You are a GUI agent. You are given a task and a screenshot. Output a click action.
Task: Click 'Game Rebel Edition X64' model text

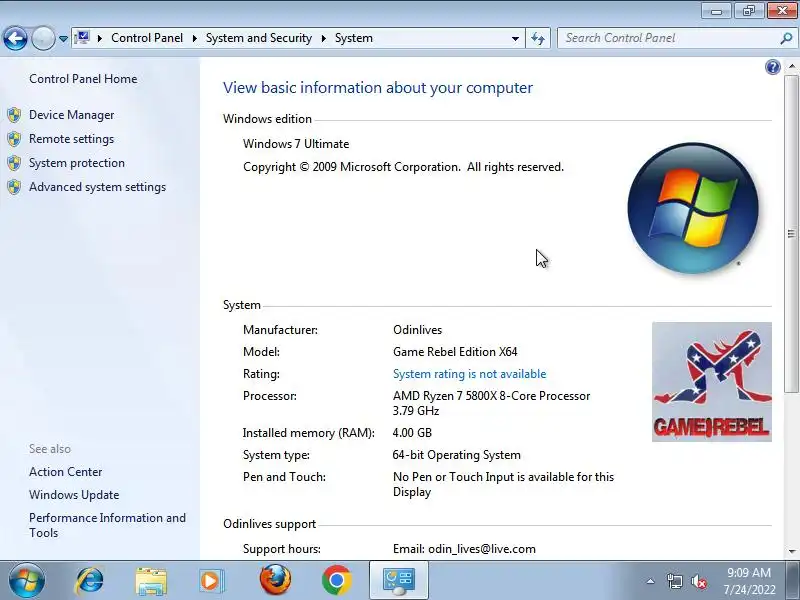point(455,352)
